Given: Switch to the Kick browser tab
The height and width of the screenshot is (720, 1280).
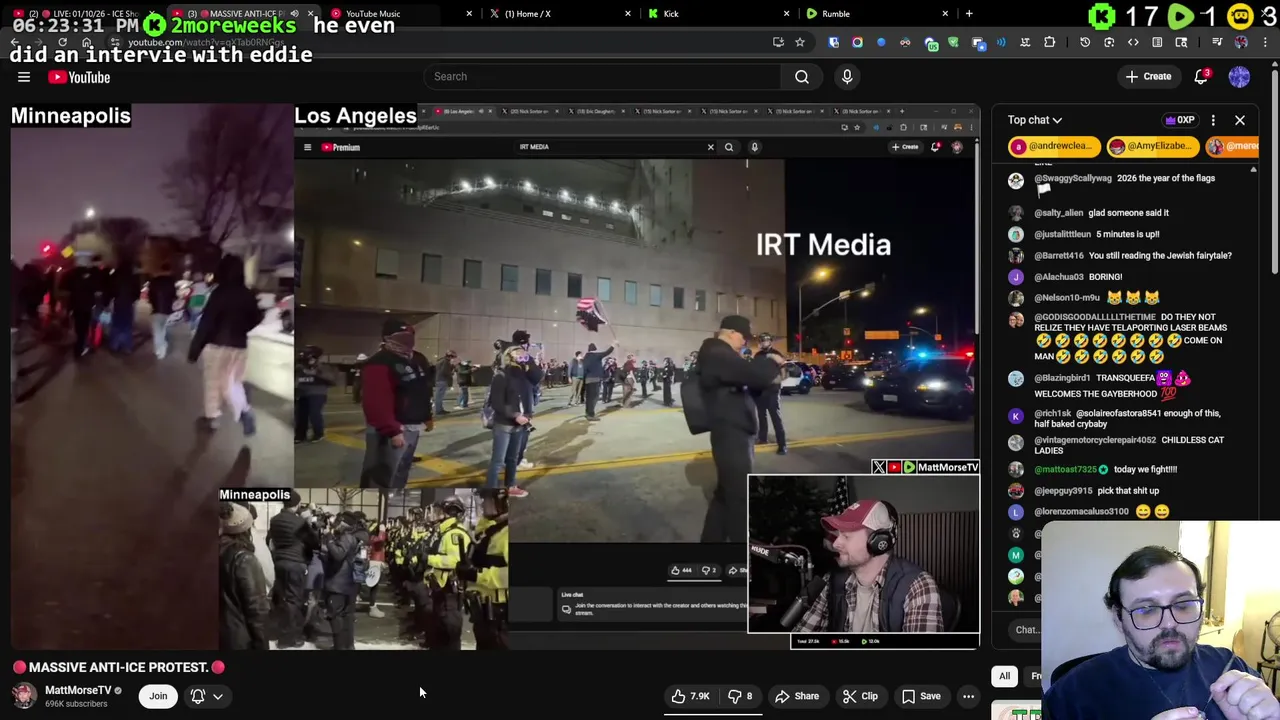Looking at the screenshot, I should point(671,14).
